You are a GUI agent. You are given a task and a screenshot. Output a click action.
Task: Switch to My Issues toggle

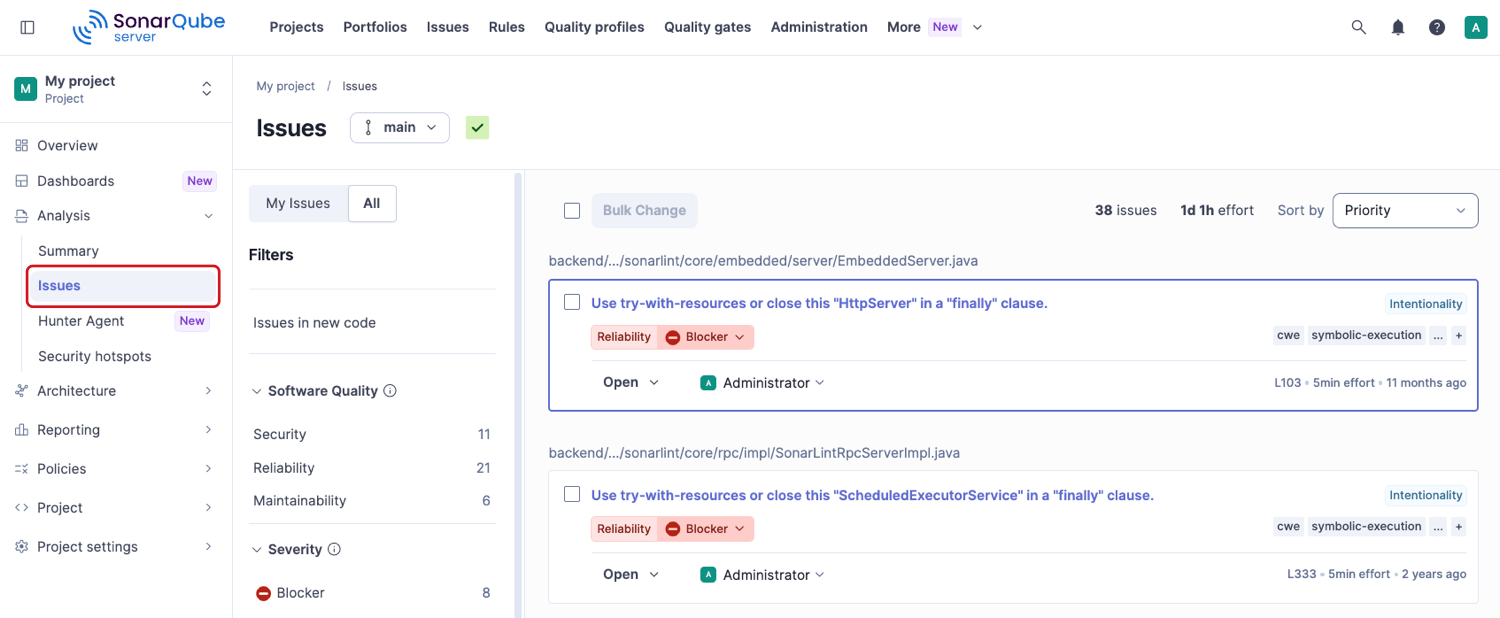pos(298,203)
